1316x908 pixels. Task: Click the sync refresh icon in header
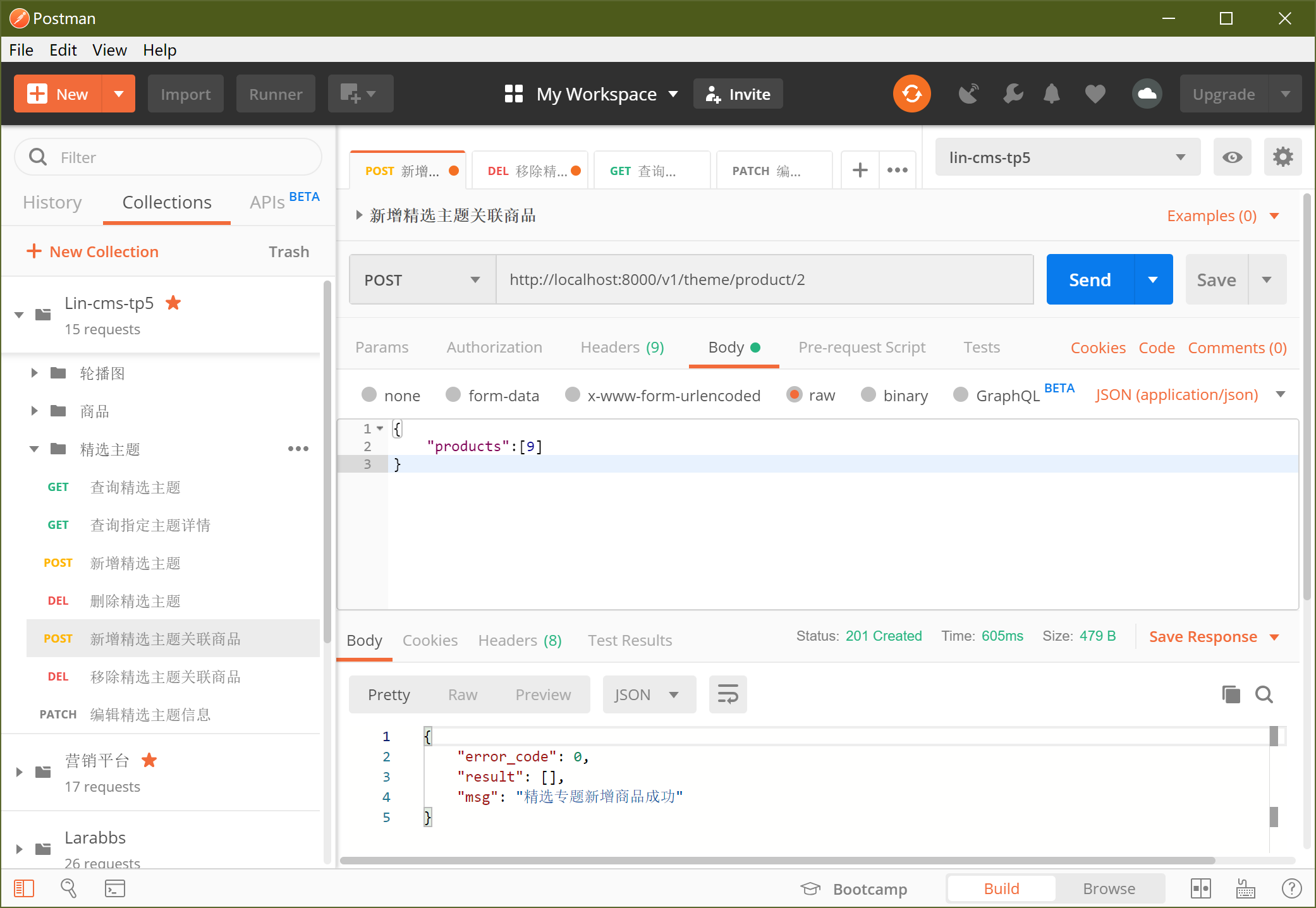tap(911, 94)
